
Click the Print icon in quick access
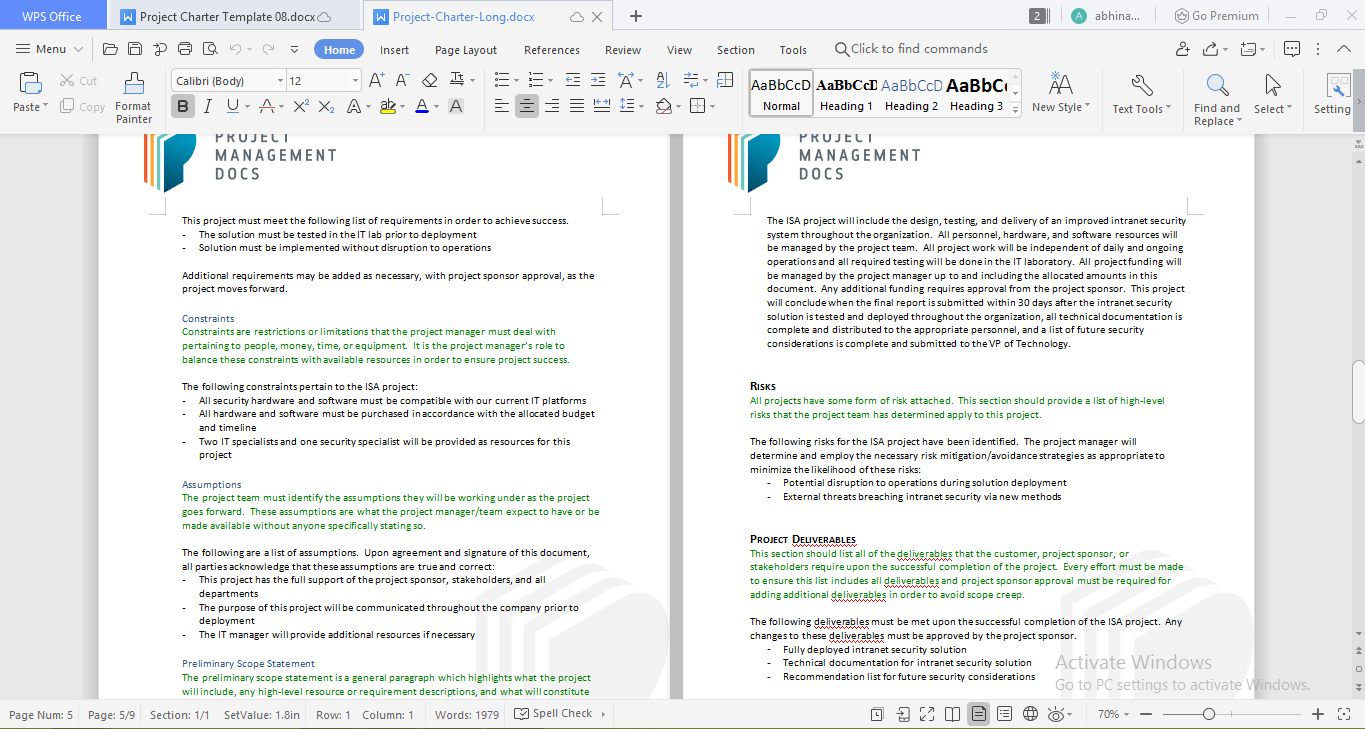click(184, 49)
